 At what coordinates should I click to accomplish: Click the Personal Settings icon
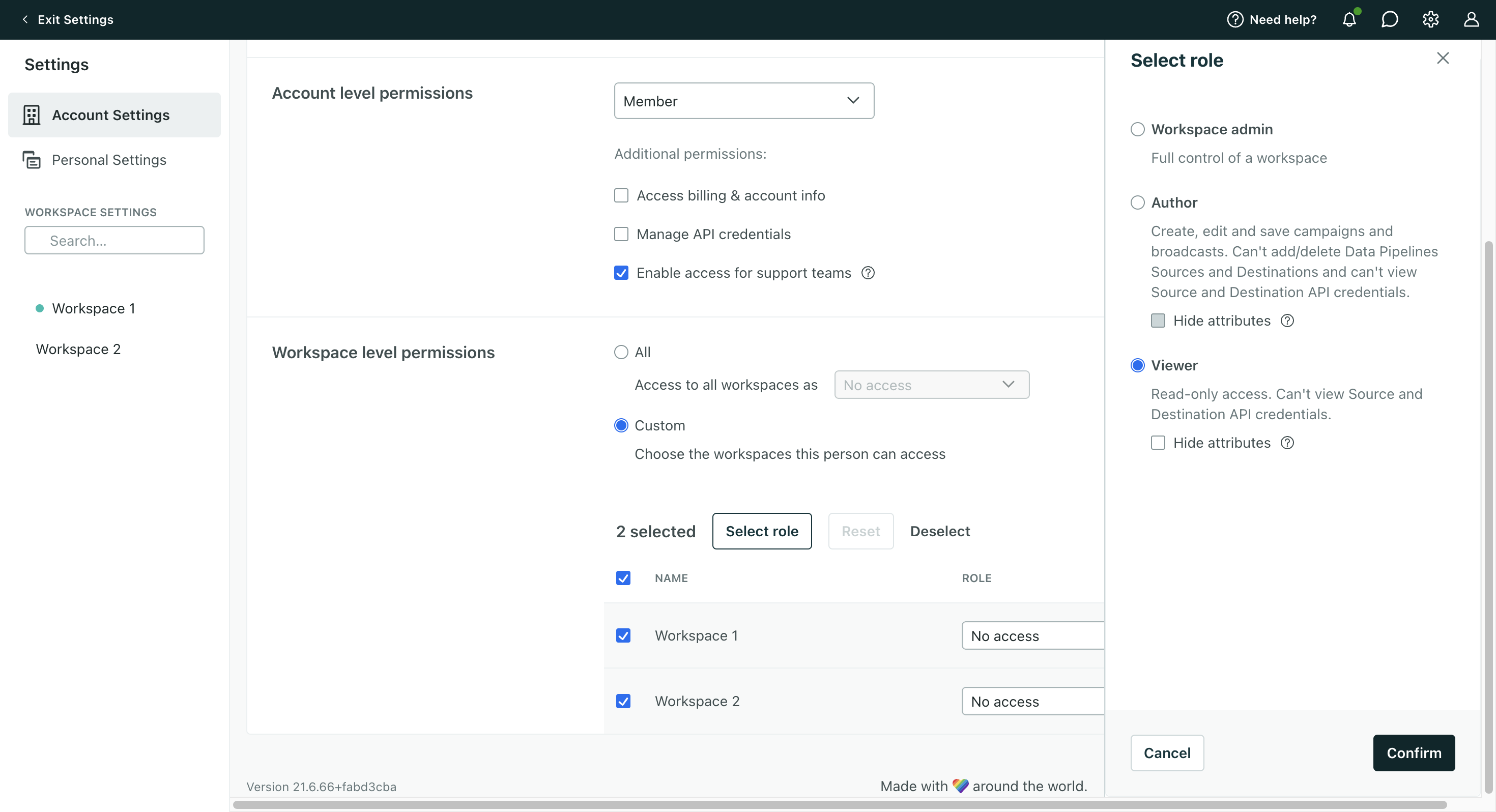coord(32,160)
